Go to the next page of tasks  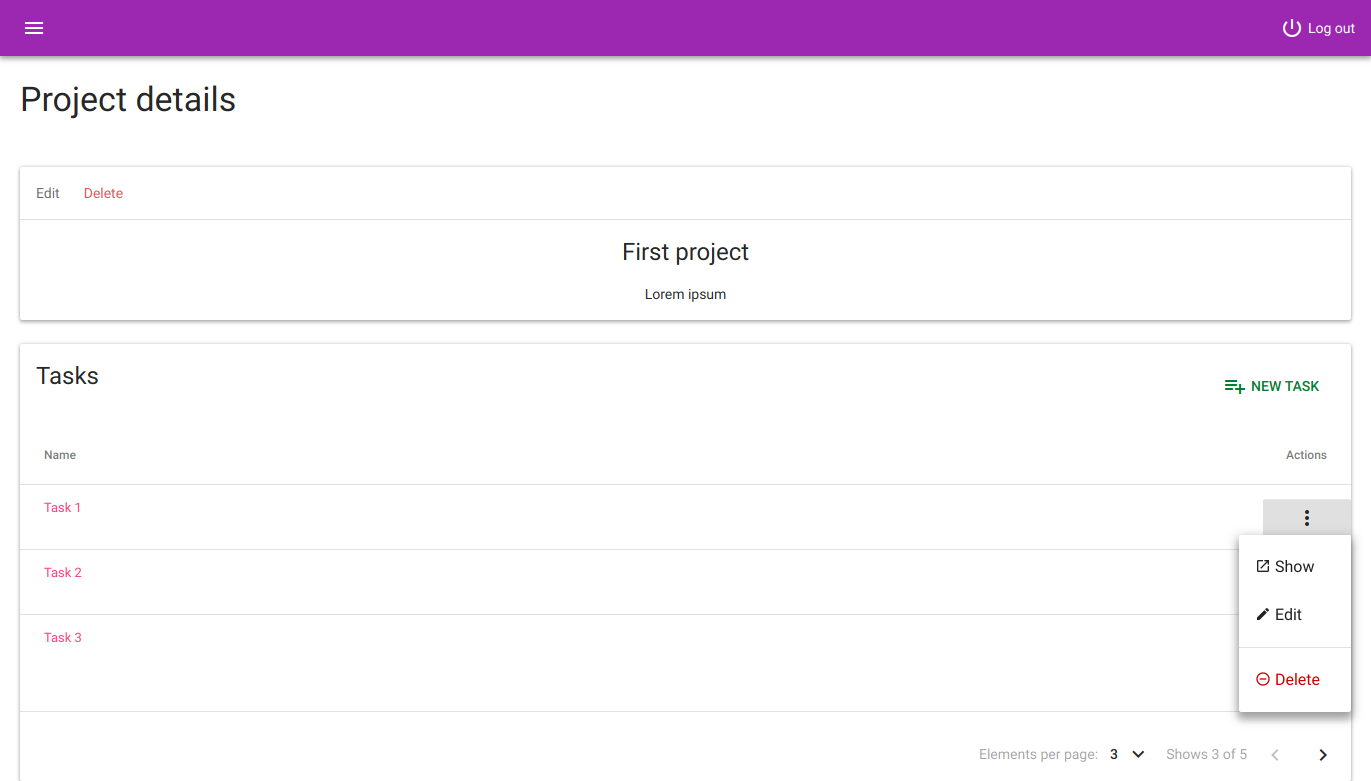(1323, 755)
